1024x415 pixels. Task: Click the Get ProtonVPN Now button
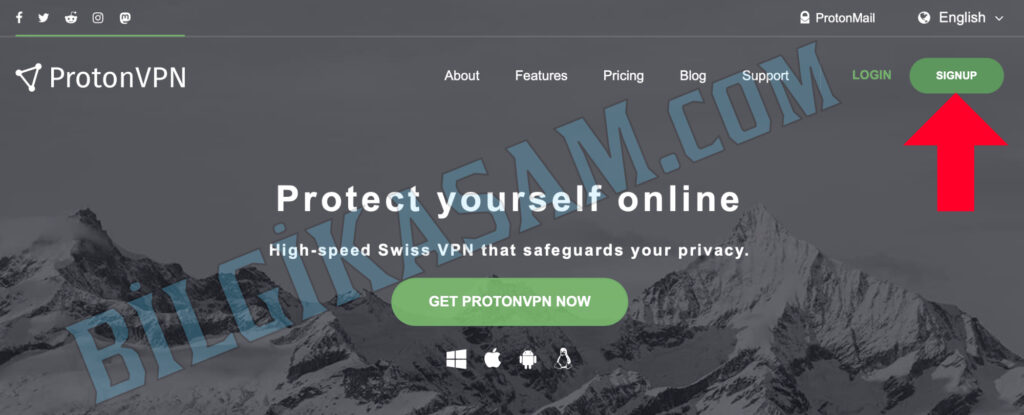coord(509,302)
